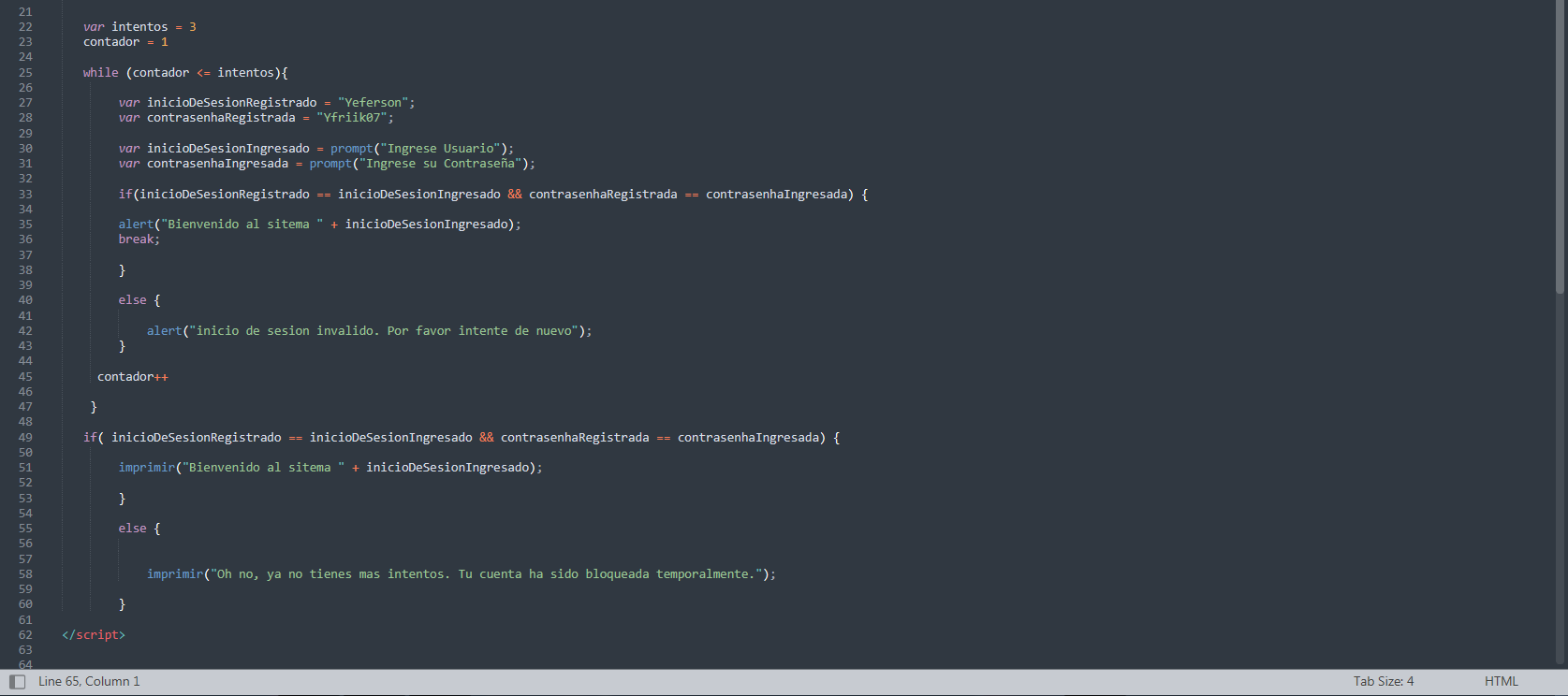Screen dimensions: 1568x696
Task: Click the closing "</script>" tag
Action: 94,635
